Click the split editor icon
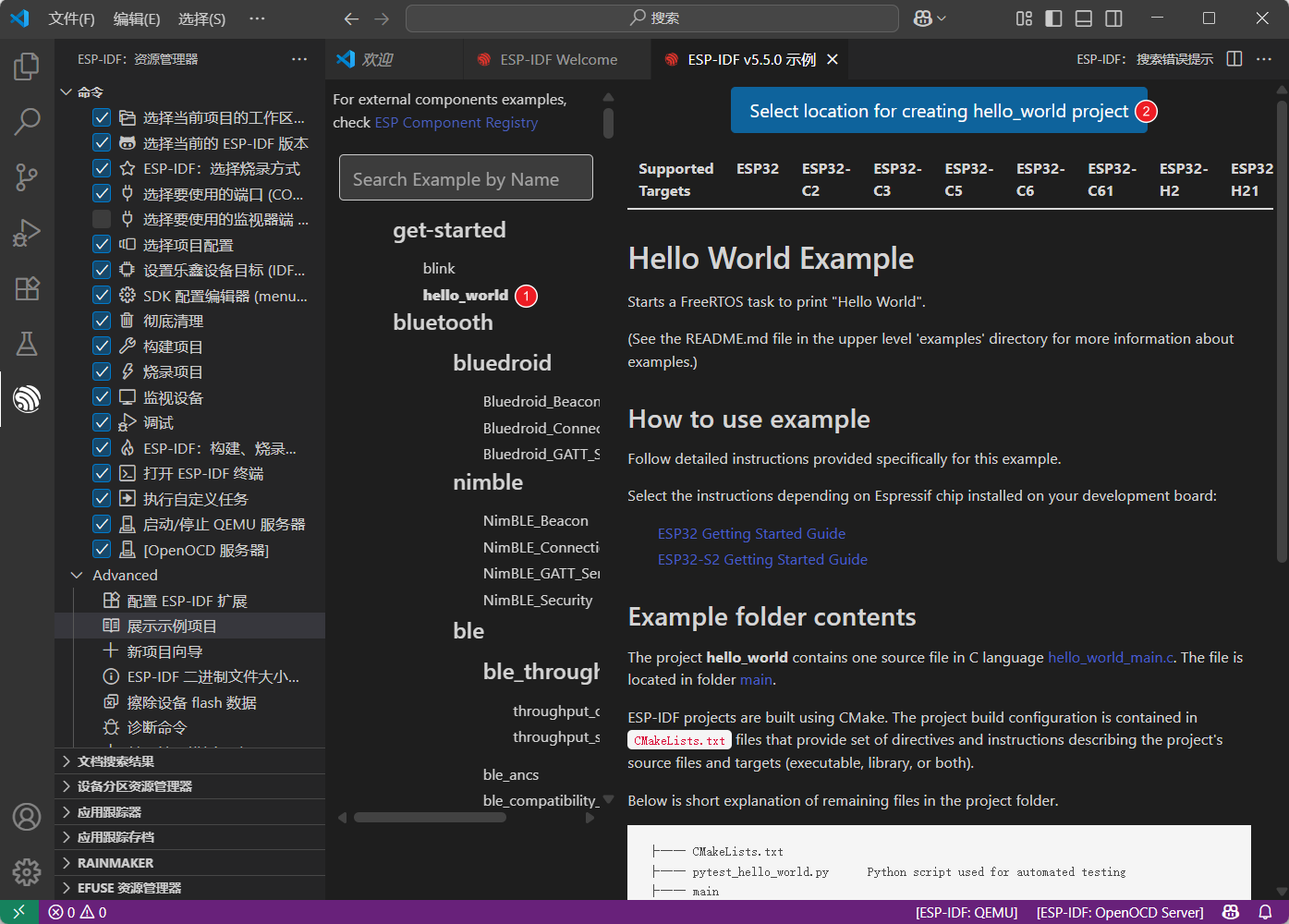 [1234, 59]
